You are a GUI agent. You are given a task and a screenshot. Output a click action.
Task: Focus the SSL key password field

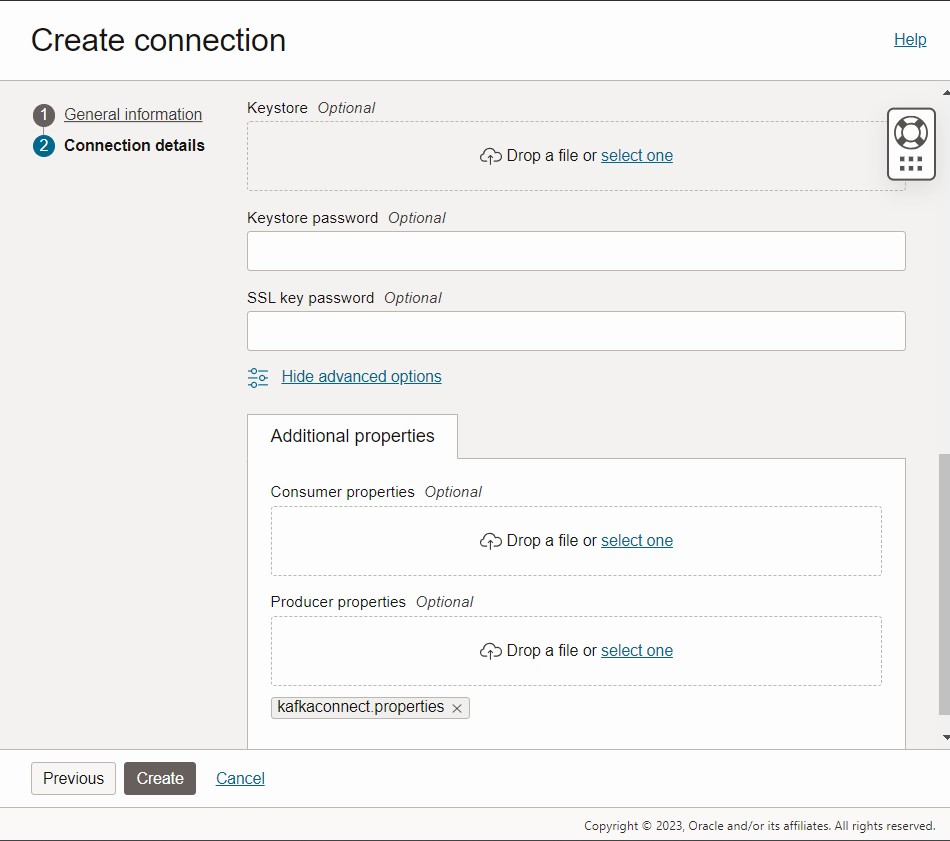(576, 331)
